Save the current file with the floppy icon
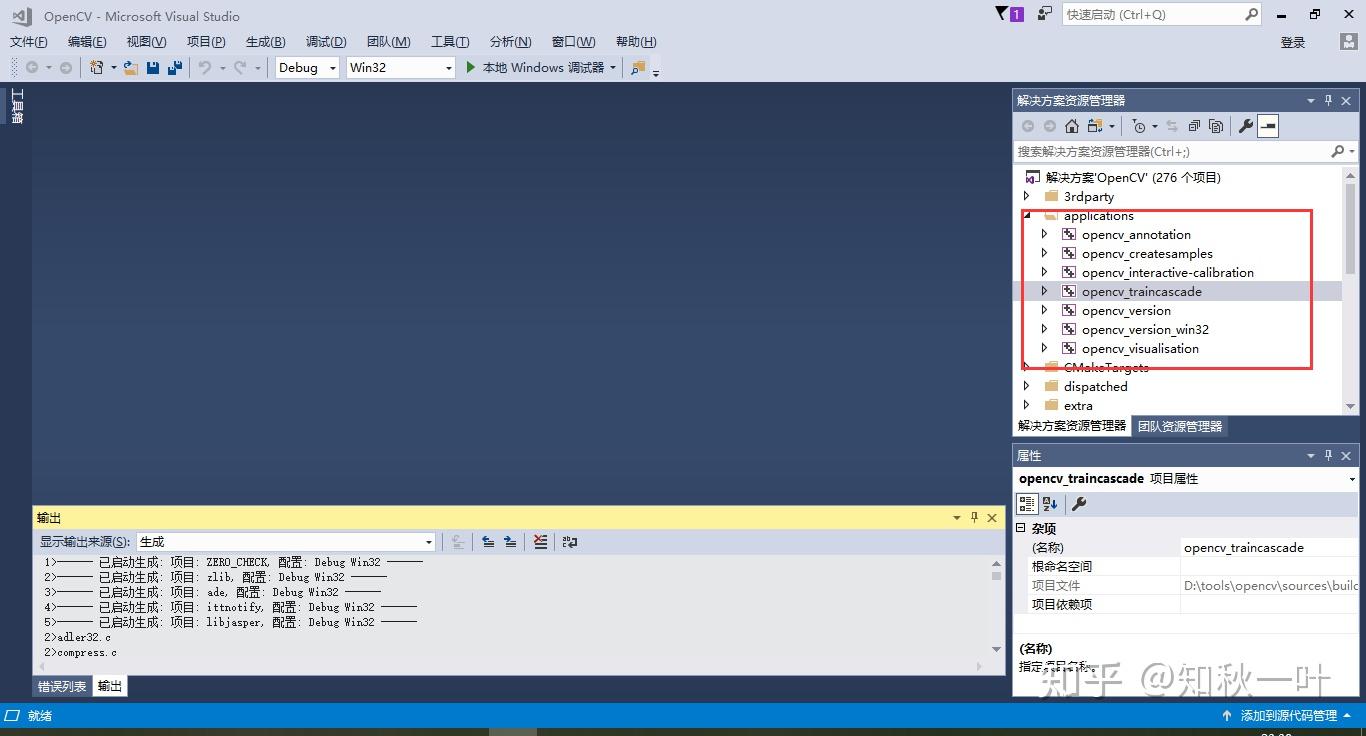Image resolution: width=1366 pixels, height=736 pixels. point(153,68)
